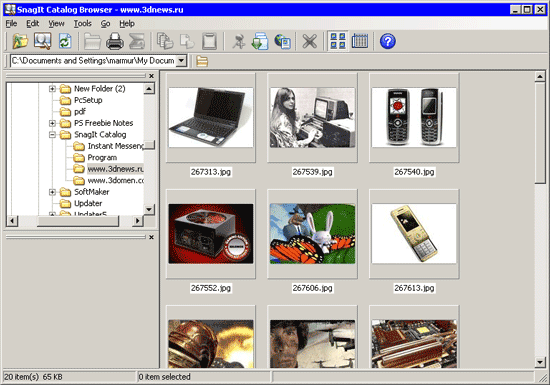Viewport: 550px width, 385px height.
Task: Click the 267613.jpg file name label
Action: tap(414, 288)
